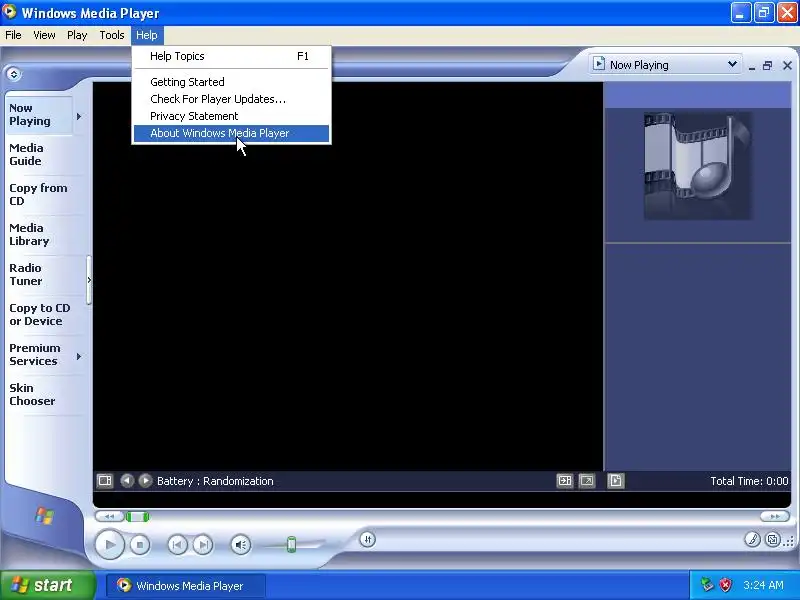Screen dimensions: 800x600
Task: Expand Now Playing taskbar arrow
Action: [79, 116]
